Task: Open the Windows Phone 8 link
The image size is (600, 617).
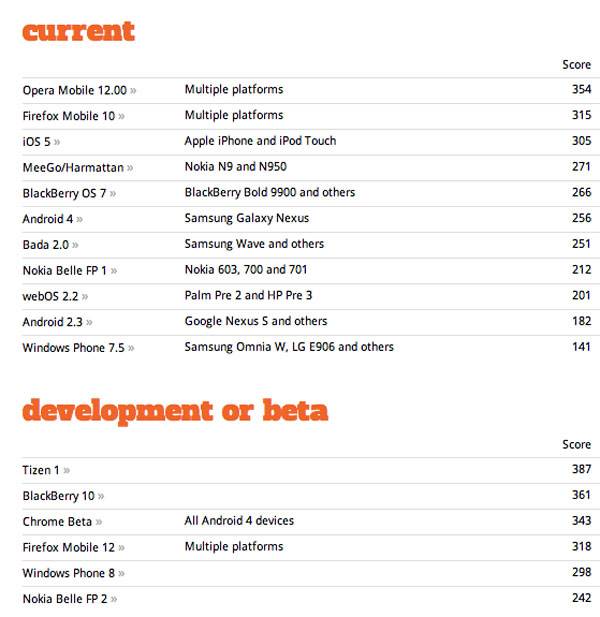Action: (x=73, y=573)
